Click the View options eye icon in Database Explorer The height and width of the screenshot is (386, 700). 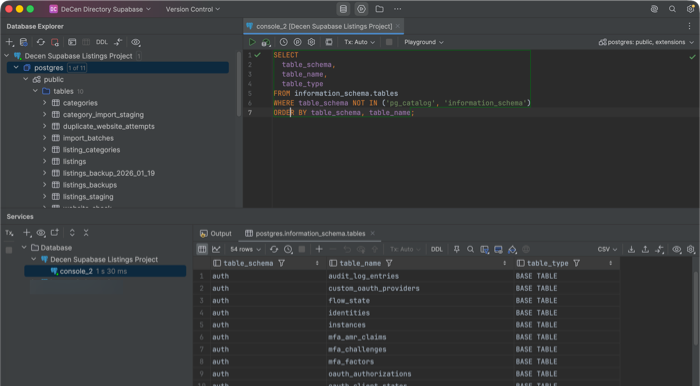click(136, 42)
